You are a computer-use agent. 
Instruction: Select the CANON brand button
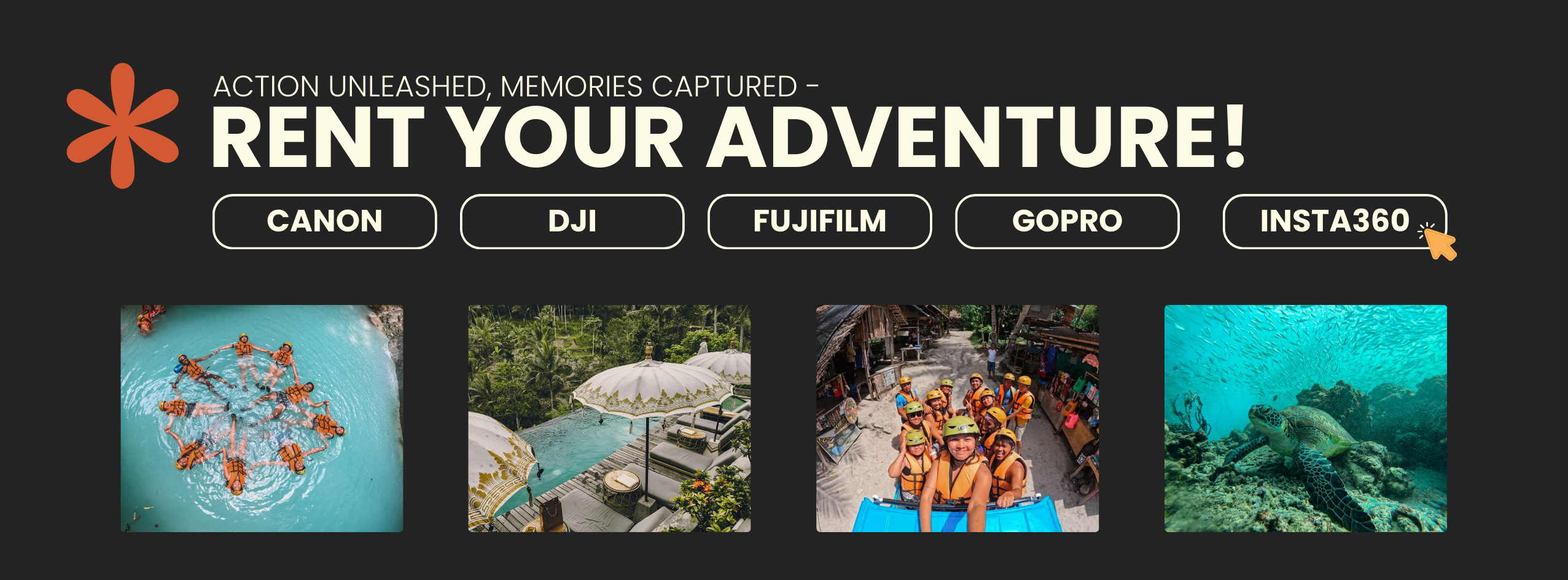coord(324,222)
